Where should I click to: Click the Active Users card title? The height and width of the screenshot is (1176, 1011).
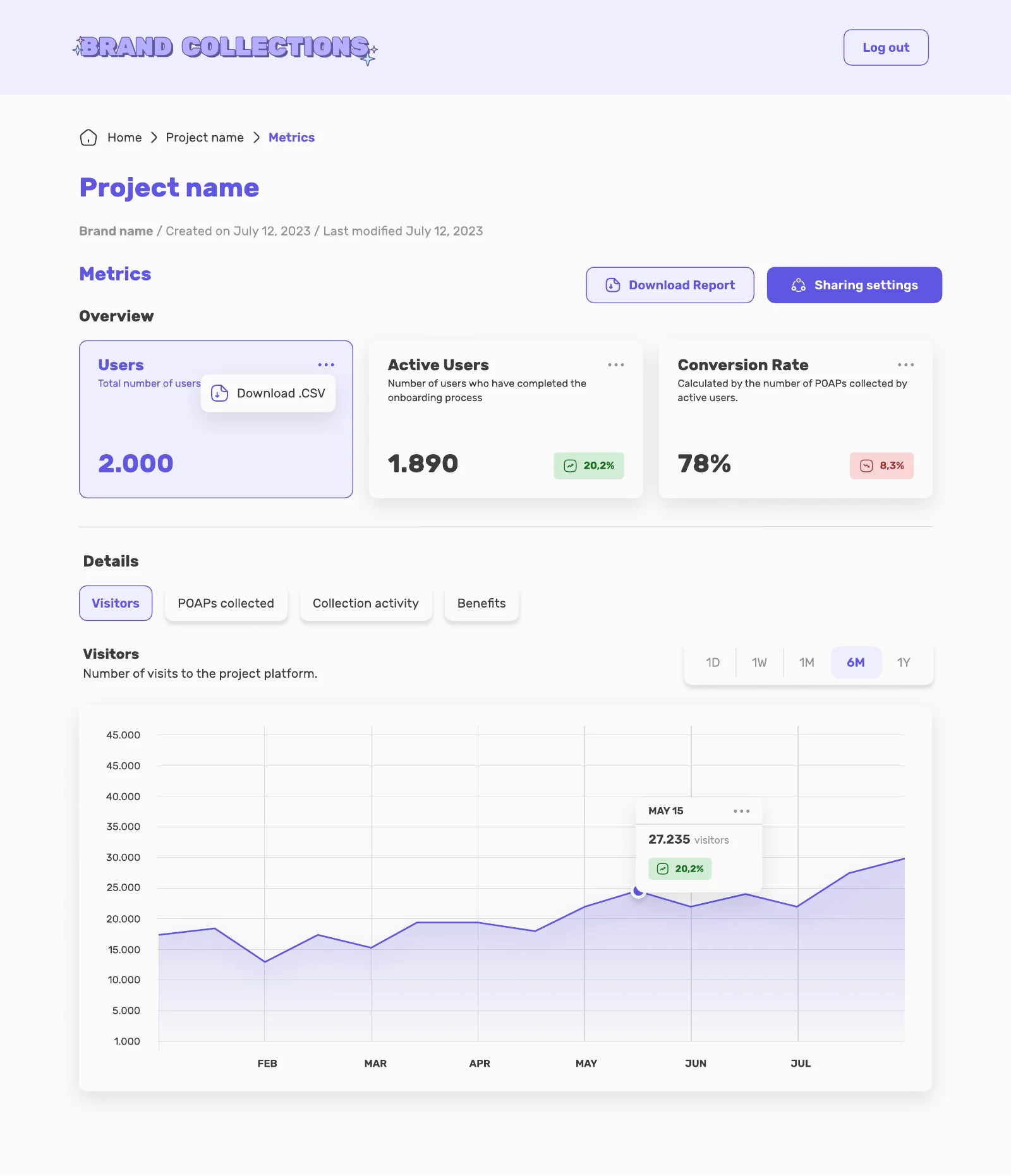(439, 365)
